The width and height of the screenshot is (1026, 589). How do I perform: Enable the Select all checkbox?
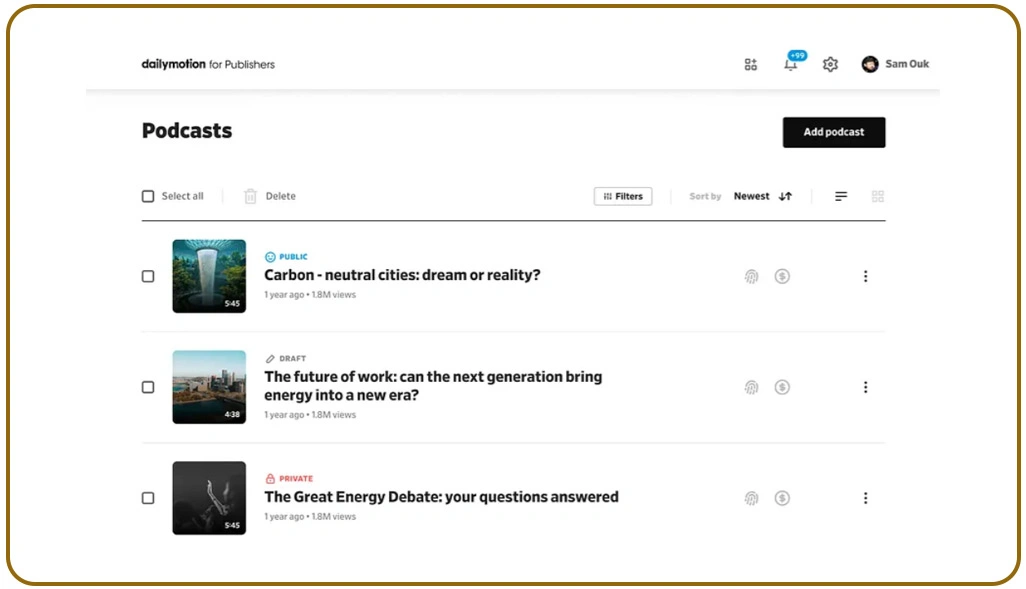[148, 196]
